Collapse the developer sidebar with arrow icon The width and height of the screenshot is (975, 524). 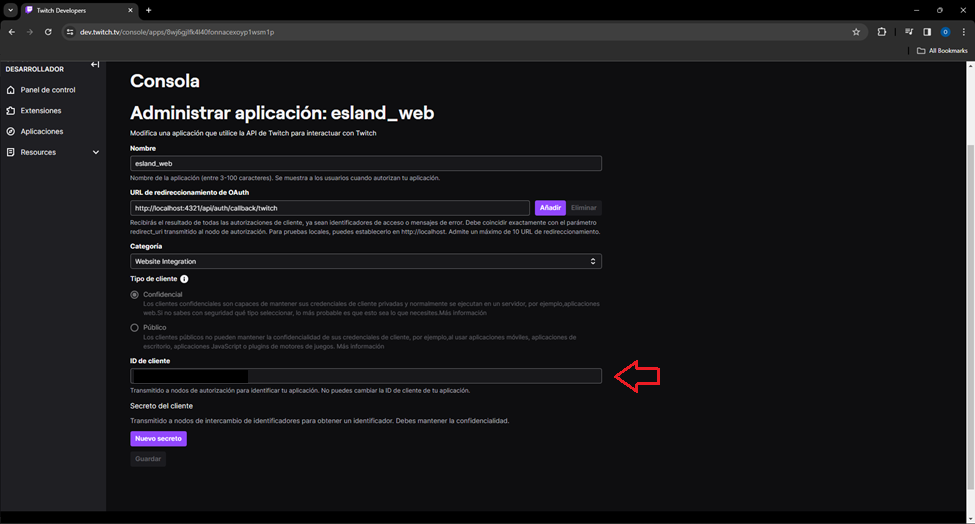pos(95,65)
